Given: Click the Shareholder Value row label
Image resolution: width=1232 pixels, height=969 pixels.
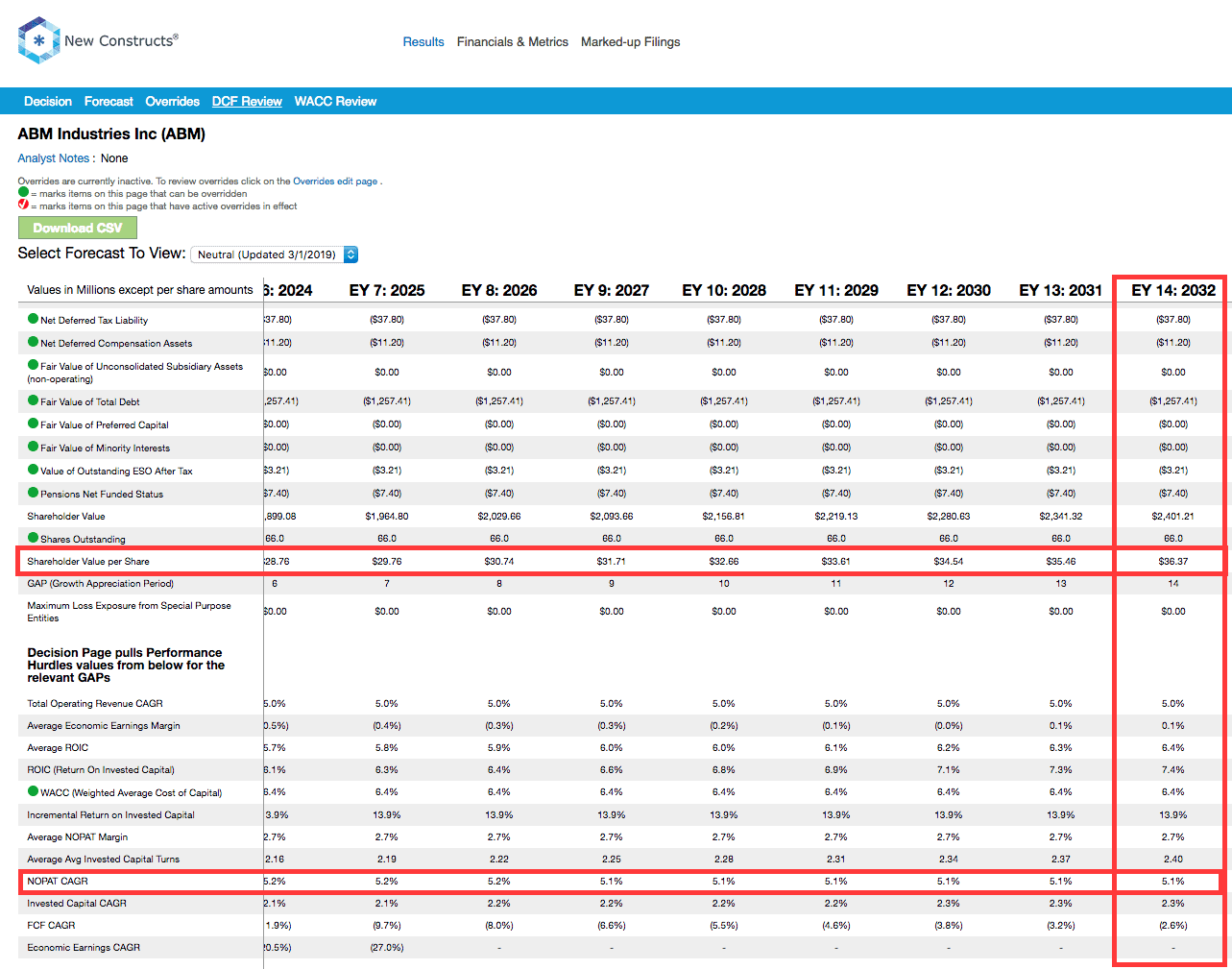Looking at the screenshot, I should coord(66,517).
